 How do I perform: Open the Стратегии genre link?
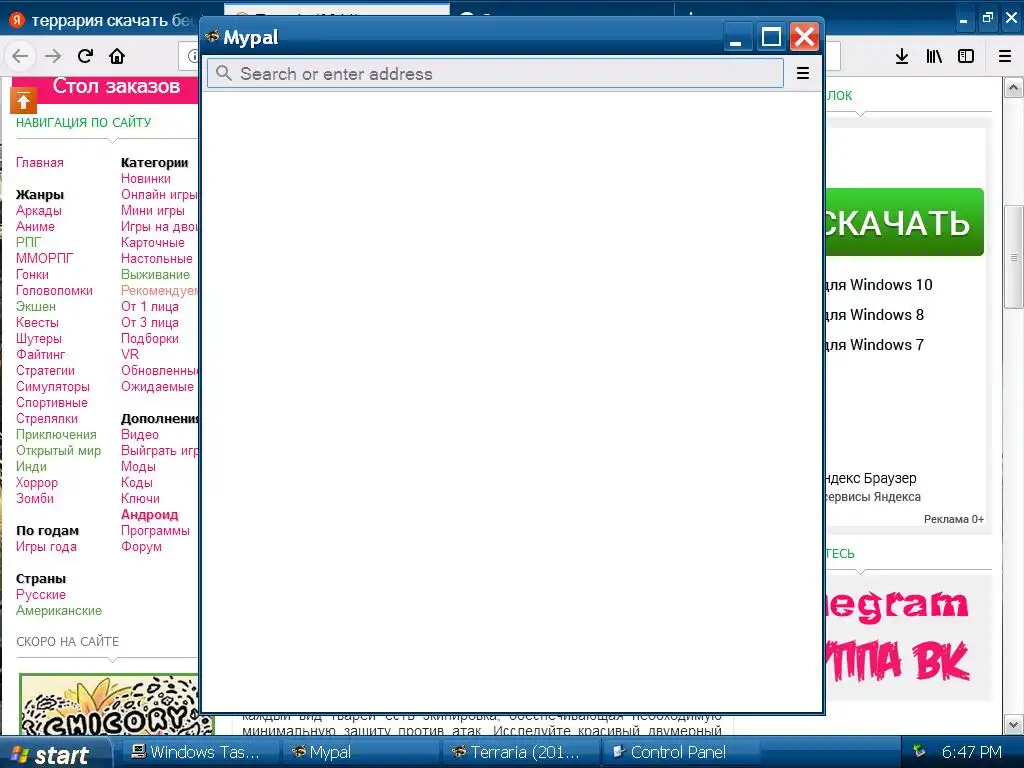(x=45, y=370)
